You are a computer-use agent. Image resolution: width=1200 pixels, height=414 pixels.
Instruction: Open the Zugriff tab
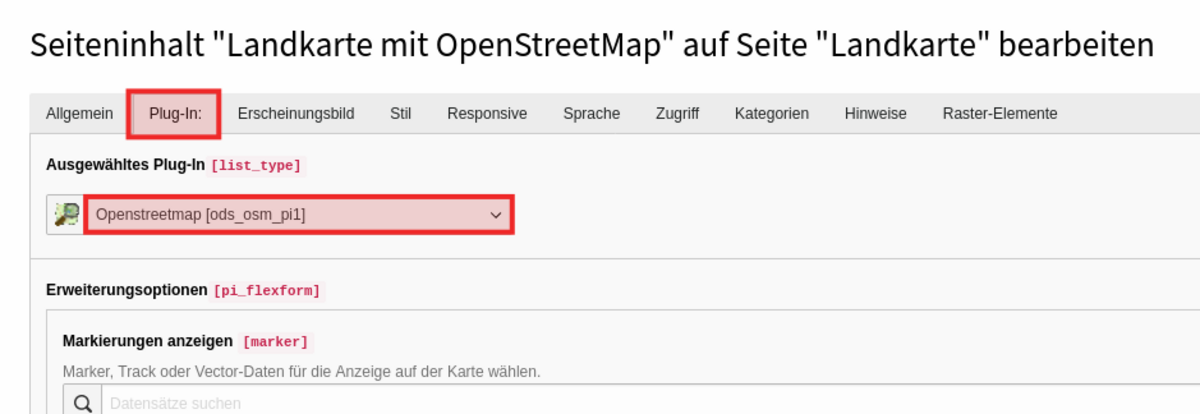point(677,114)
